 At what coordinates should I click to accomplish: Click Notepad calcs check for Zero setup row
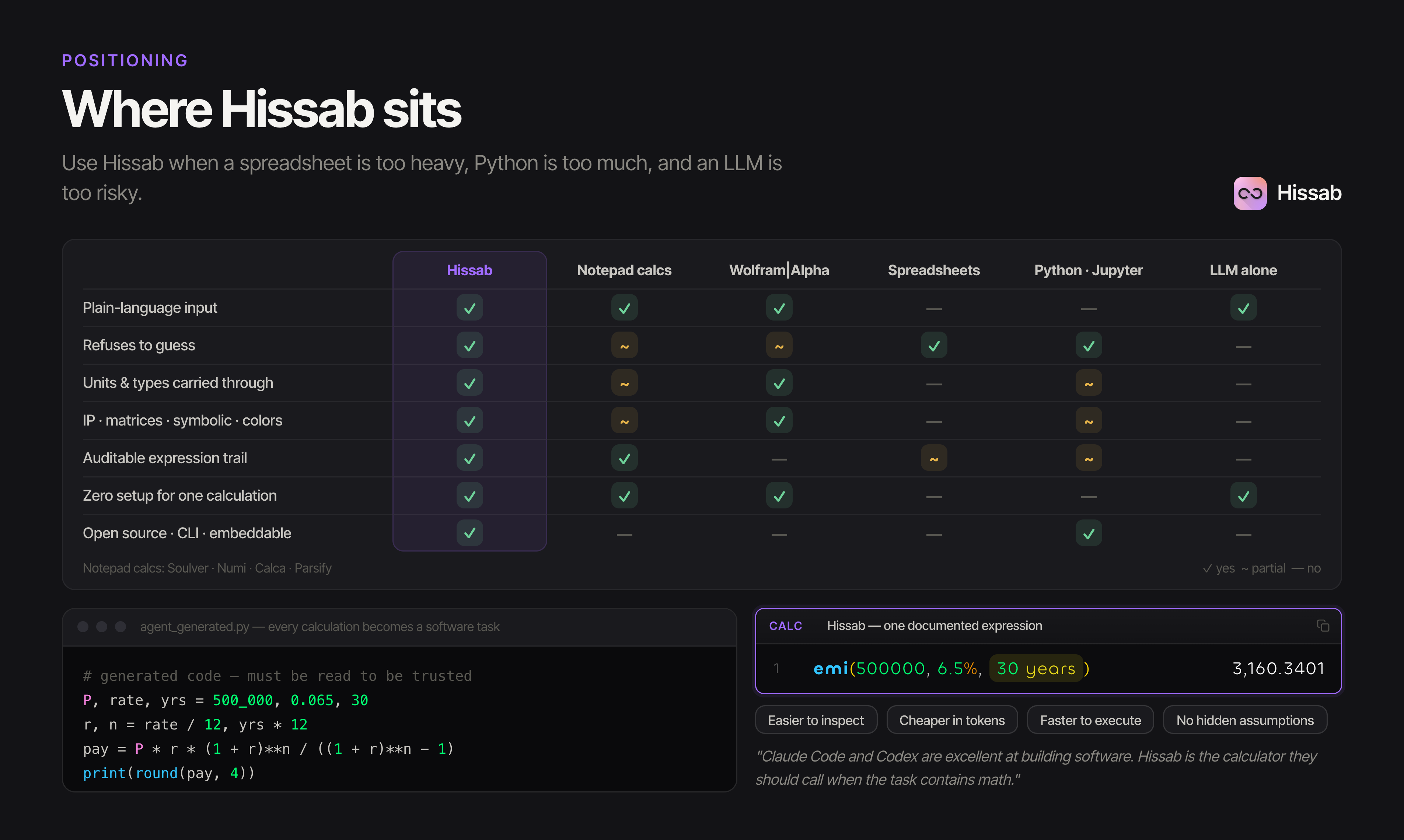coord(625,495)
